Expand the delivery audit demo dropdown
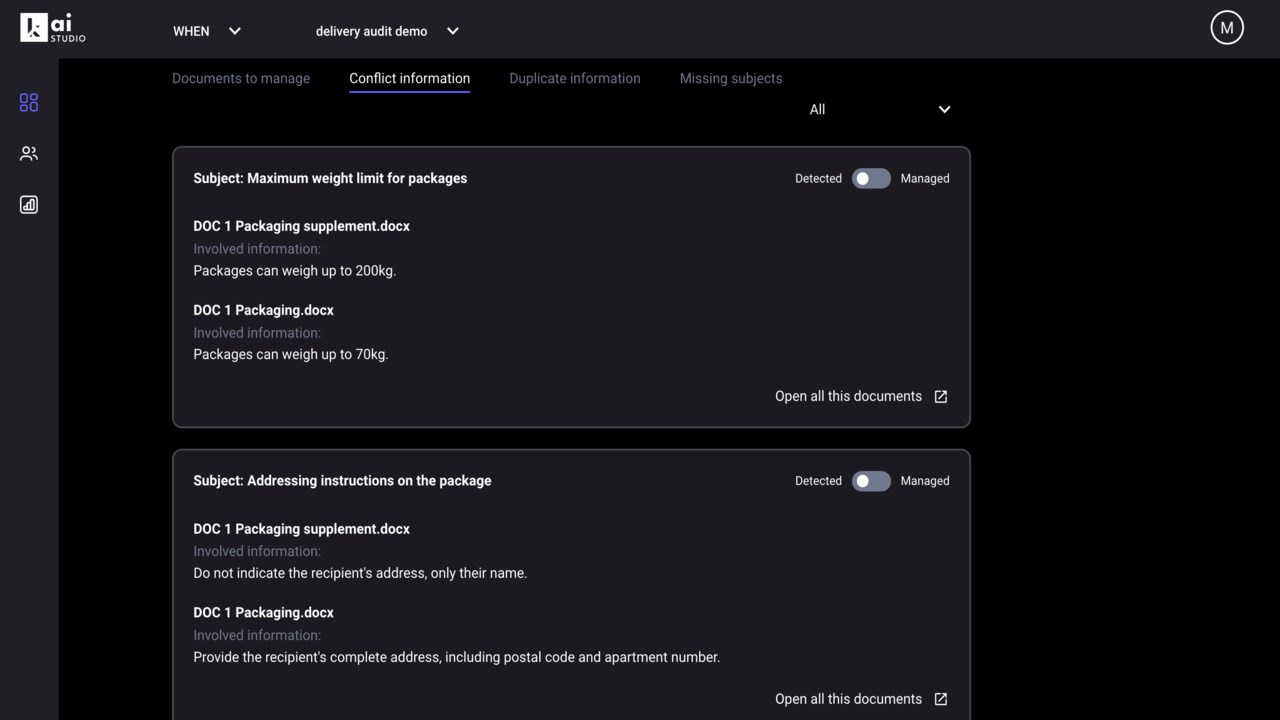The width and height of the screenshot is (1280, 720). coord(387,31)
